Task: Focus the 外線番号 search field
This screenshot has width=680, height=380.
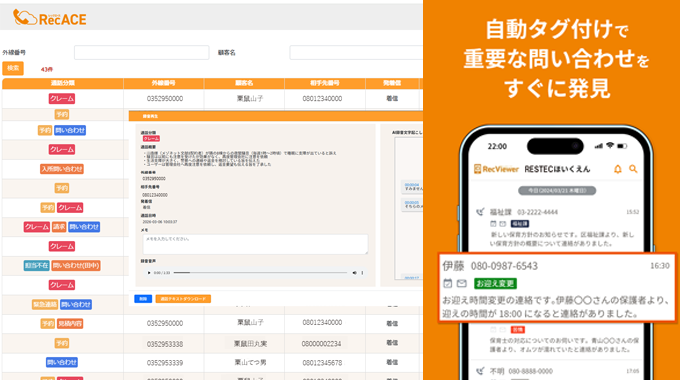Action: coord(142,52)
